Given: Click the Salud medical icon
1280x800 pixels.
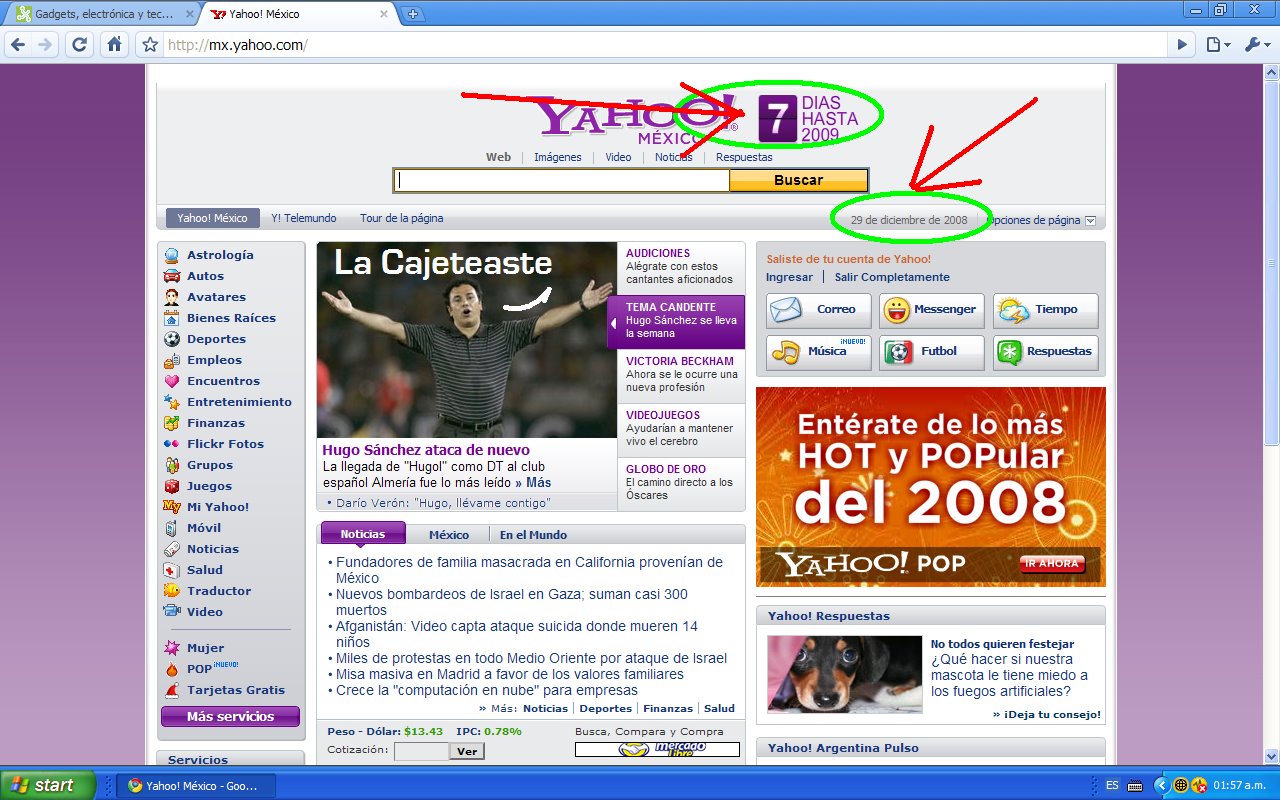Looking at the screenshot, I should (x=172, y=570).
